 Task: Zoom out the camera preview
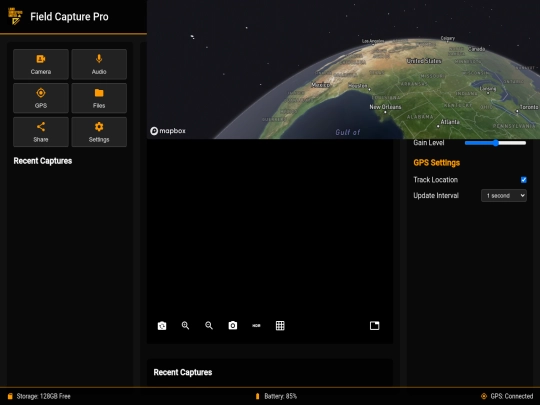click(x=209, y=325)
